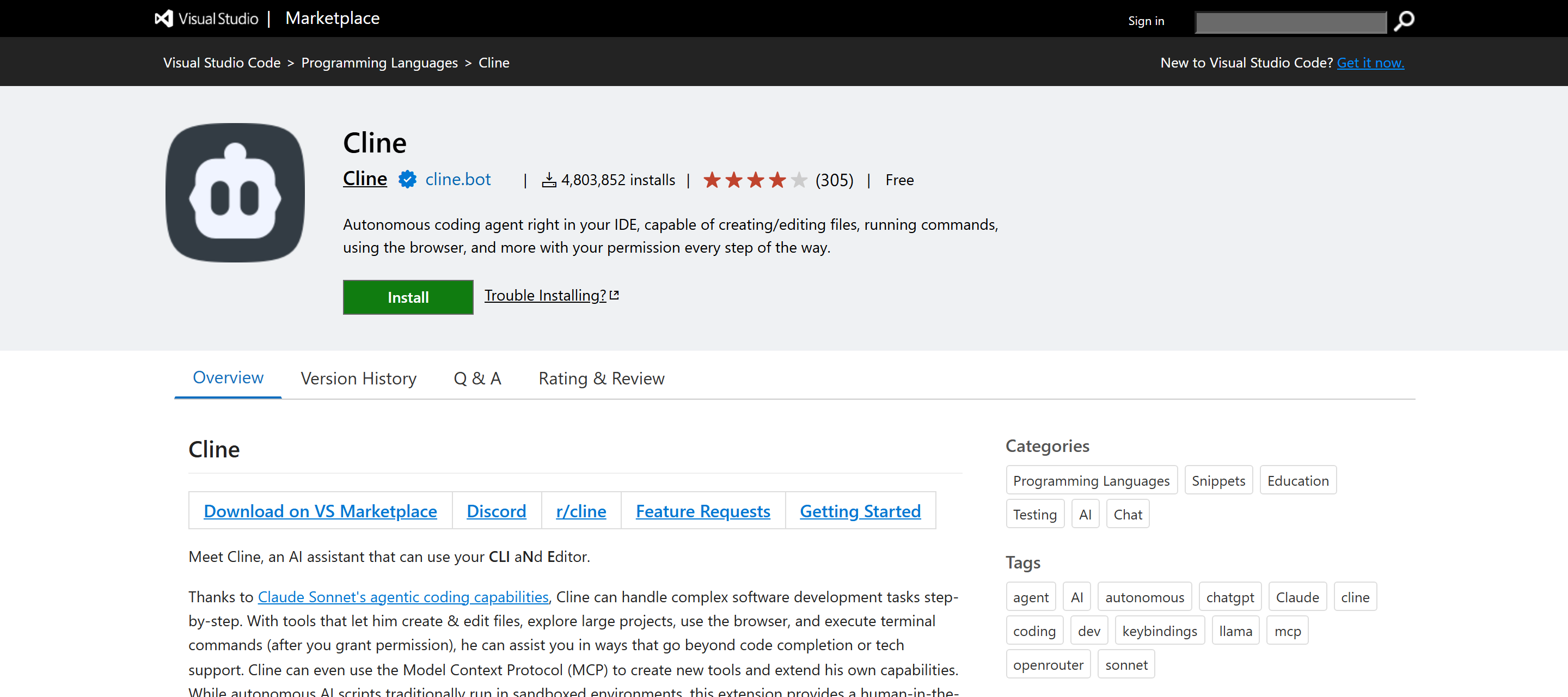Switch to the Version History tab
The height and width of the screenshot is (697, 1568).
click(359, 378)
